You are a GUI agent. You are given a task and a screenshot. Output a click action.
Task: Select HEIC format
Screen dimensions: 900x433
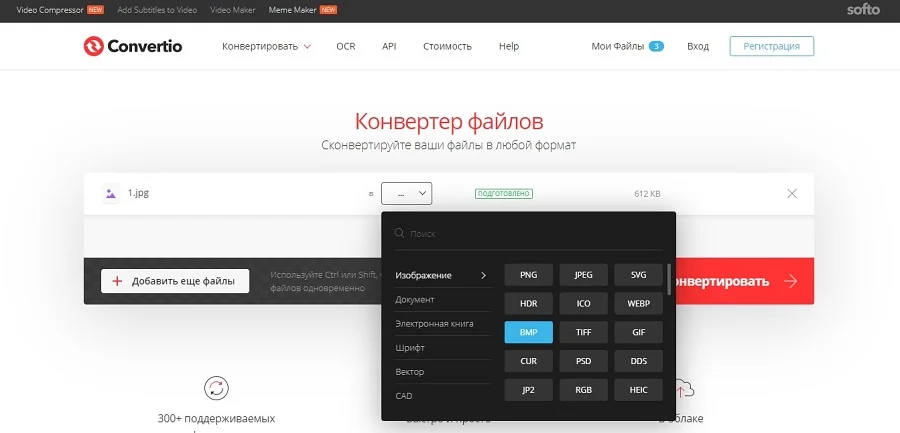point(638,390)
